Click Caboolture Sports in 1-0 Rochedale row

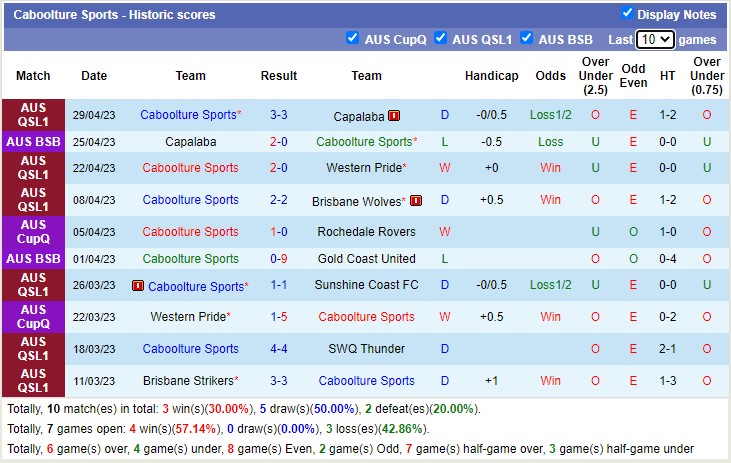[191, 232]
